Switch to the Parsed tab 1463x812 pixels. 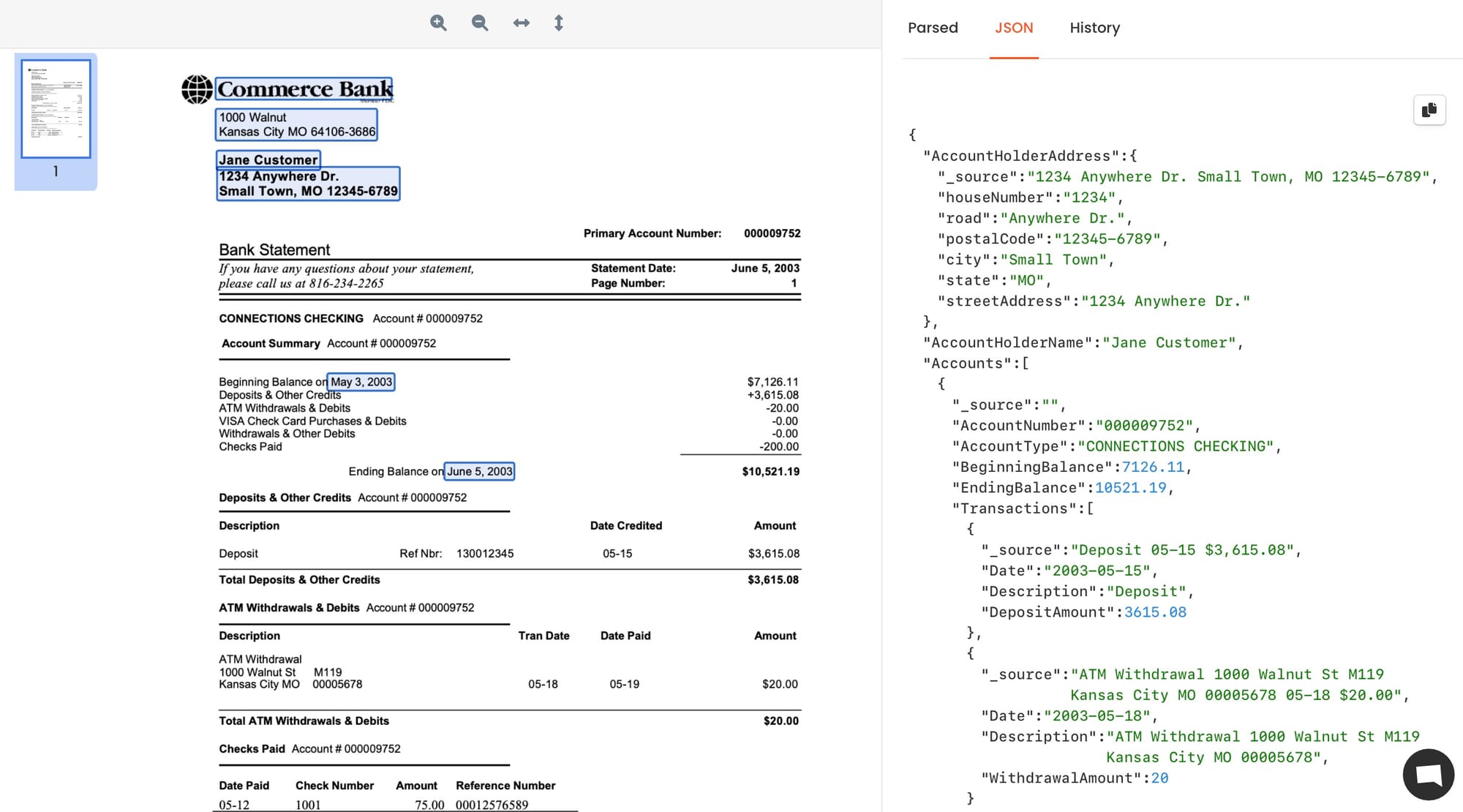pos(933,28)
